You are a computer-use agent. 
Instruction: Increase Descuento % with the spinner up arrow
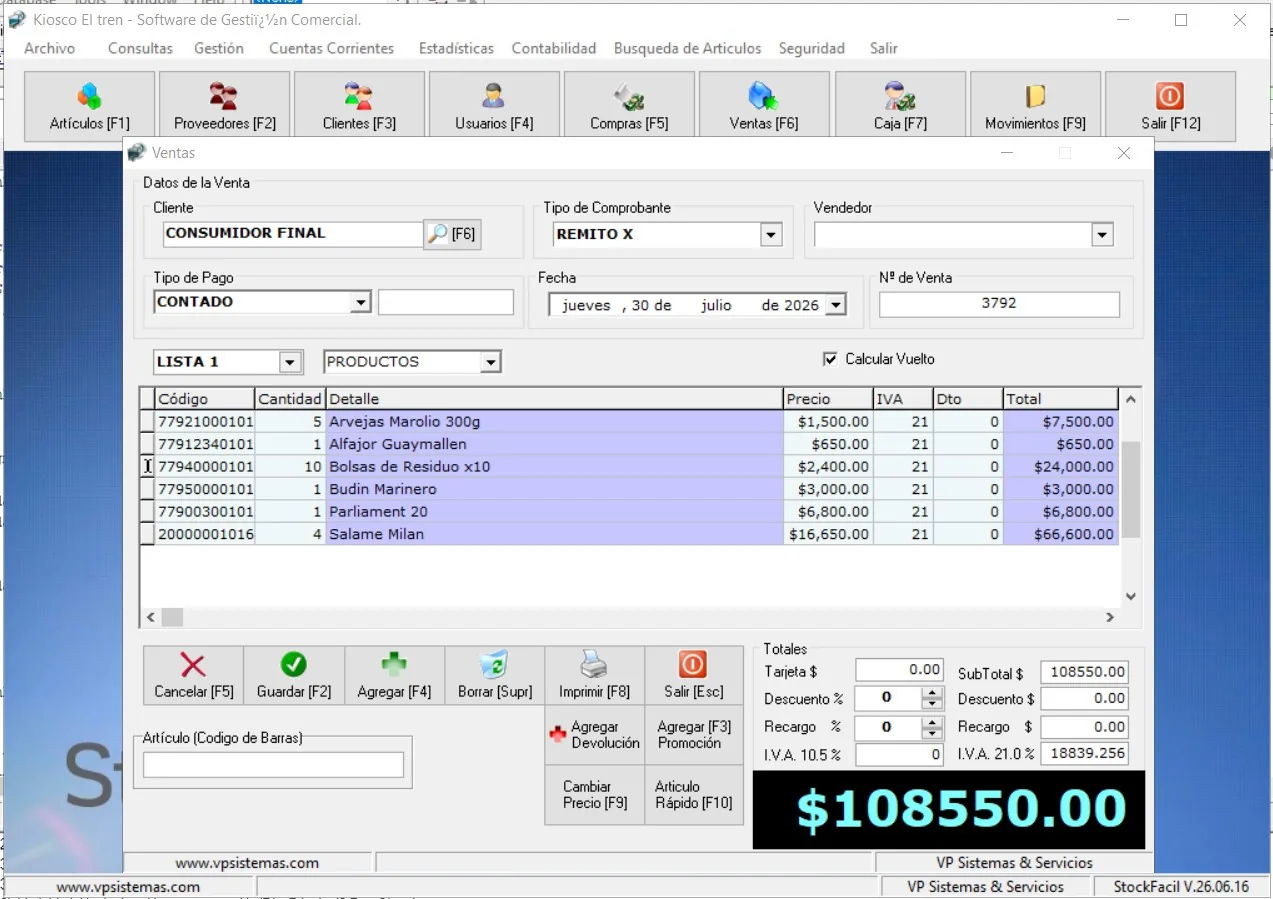click(932, 693)
